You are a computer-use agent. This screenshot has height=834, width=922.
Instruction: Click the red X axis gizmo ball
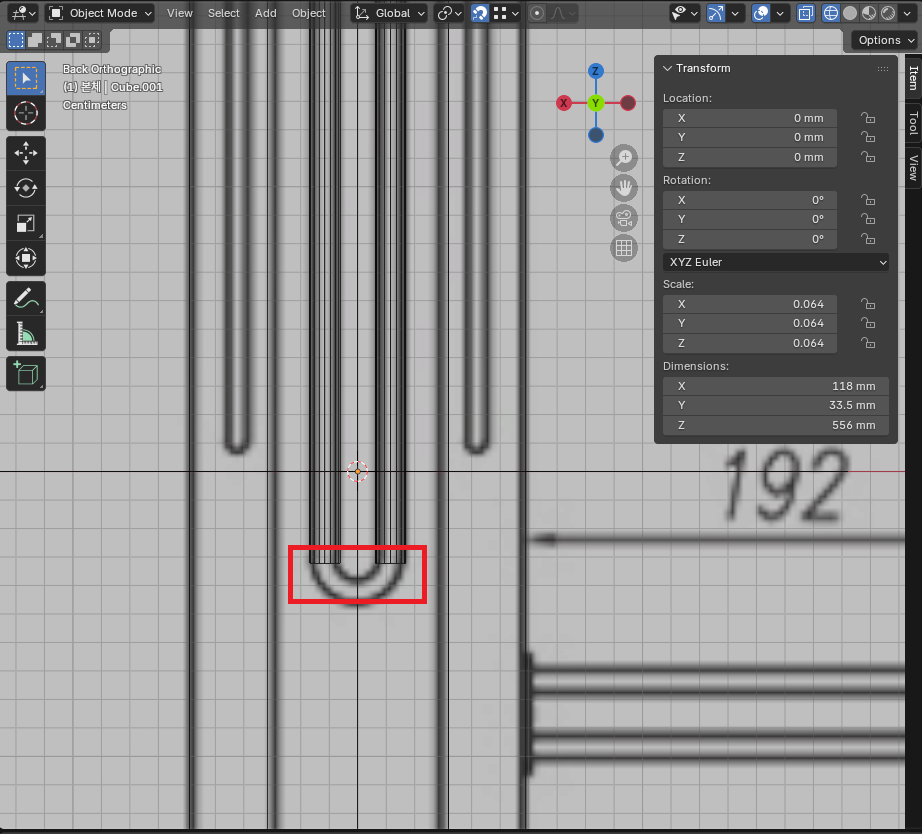(x=564, y=104)
